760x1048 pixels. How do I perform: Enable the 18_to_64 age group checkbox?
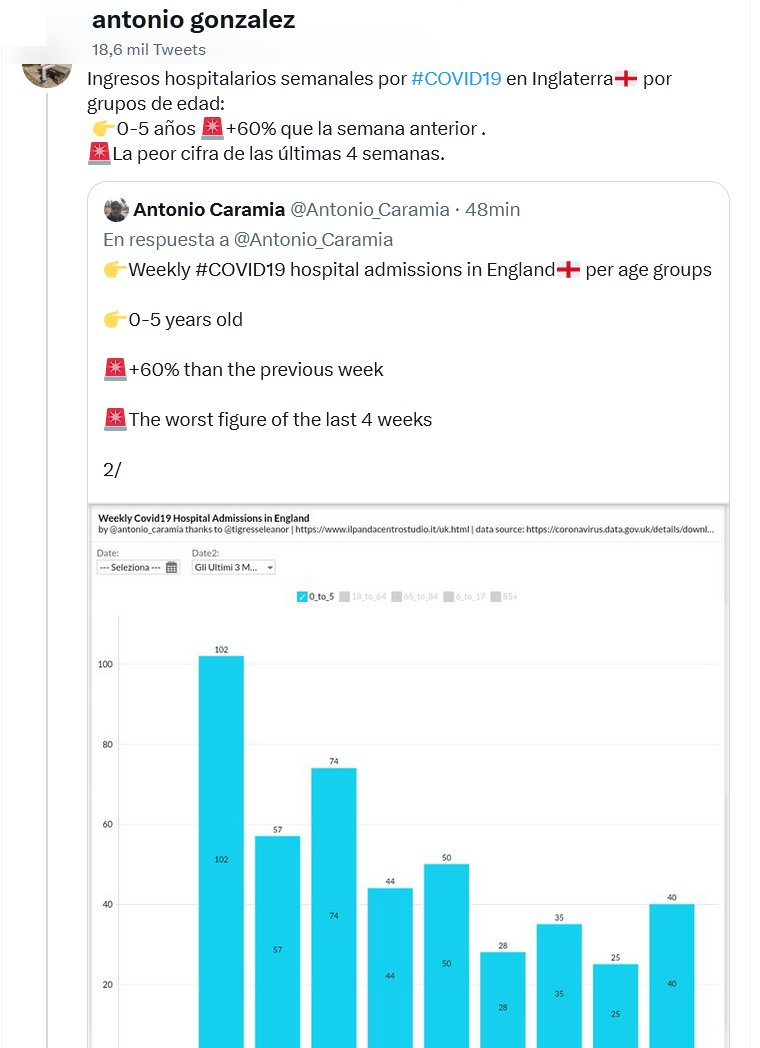tap(344, 596)
